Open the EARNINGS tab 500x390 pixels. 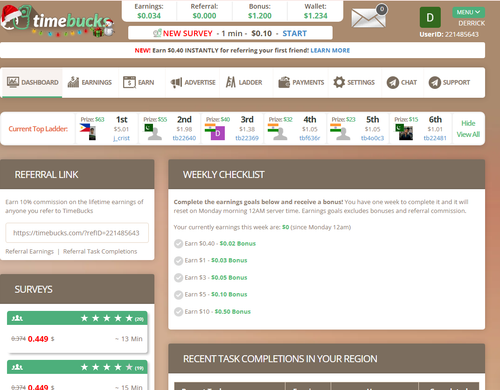click(x=89, y=82)
